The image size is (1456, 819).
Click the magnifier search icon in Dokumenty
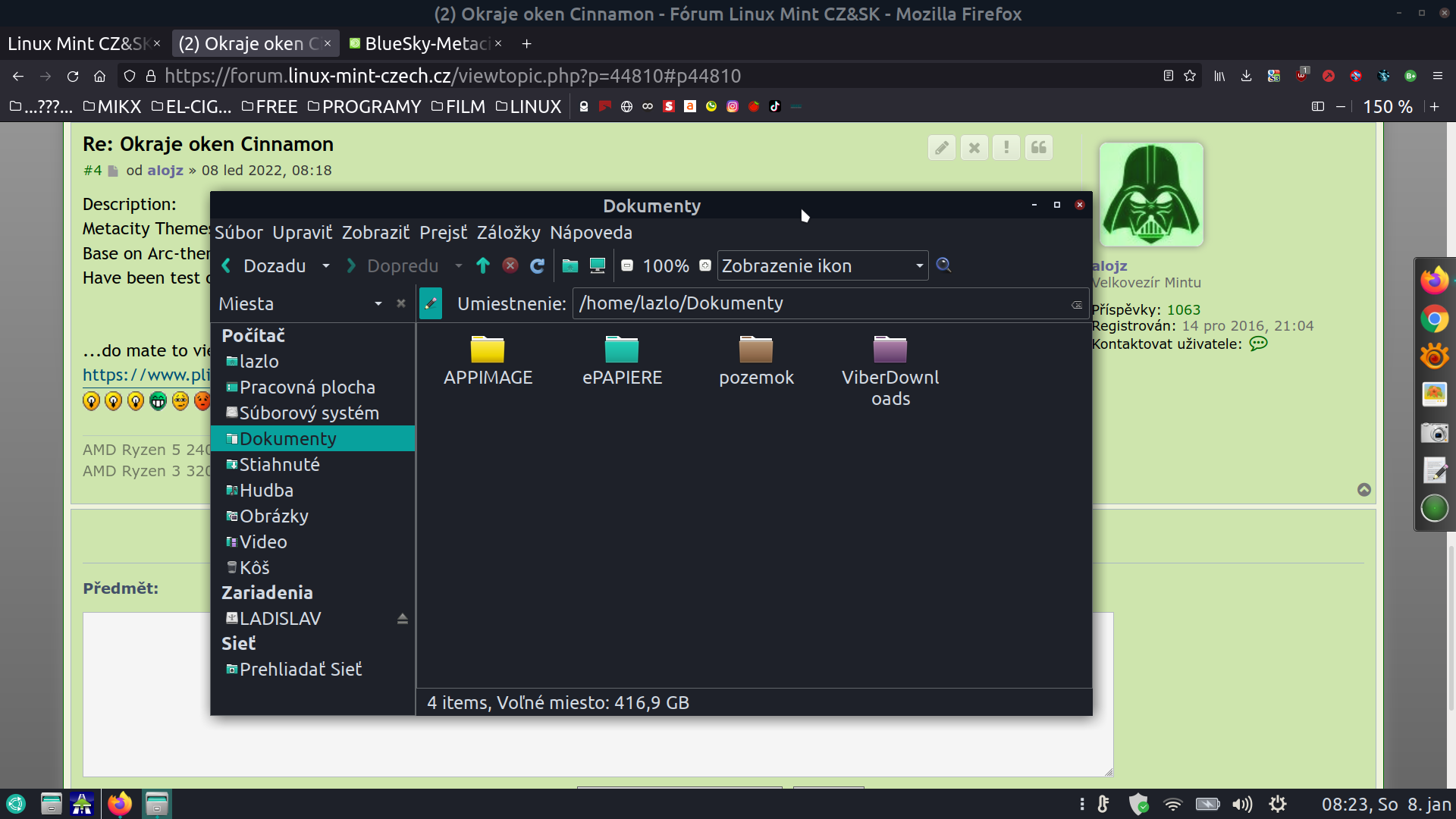943,265
